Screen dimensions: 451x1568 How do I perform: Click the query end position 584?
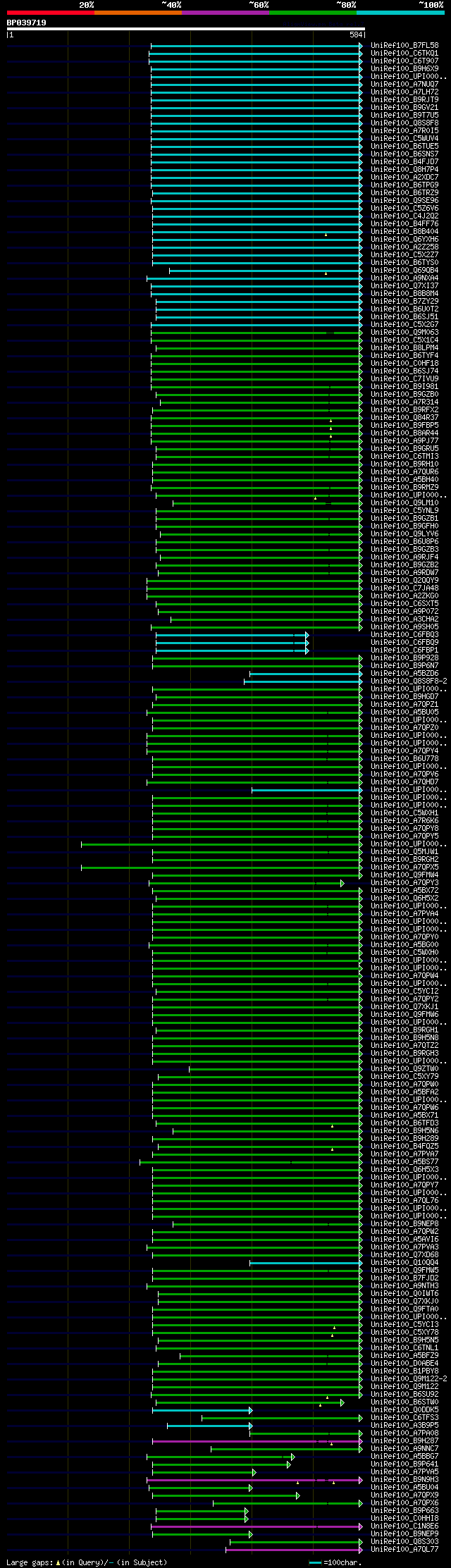click(356, 35)
